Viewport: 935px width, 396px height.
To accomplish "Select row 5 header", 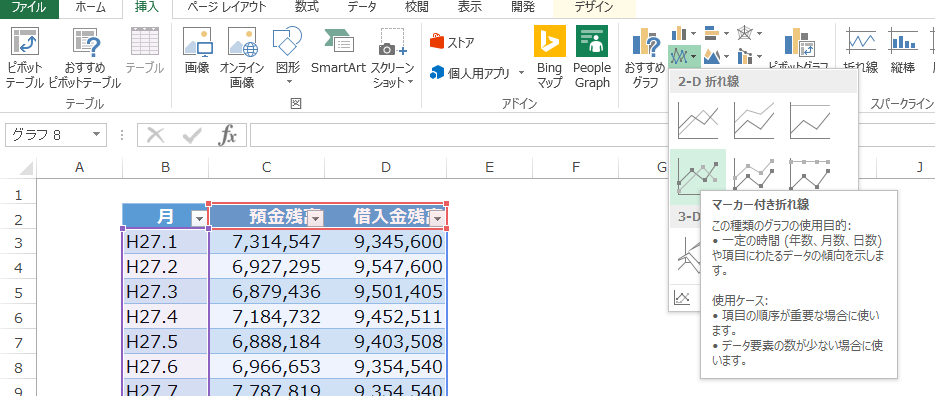I will [x=18, y=292].
